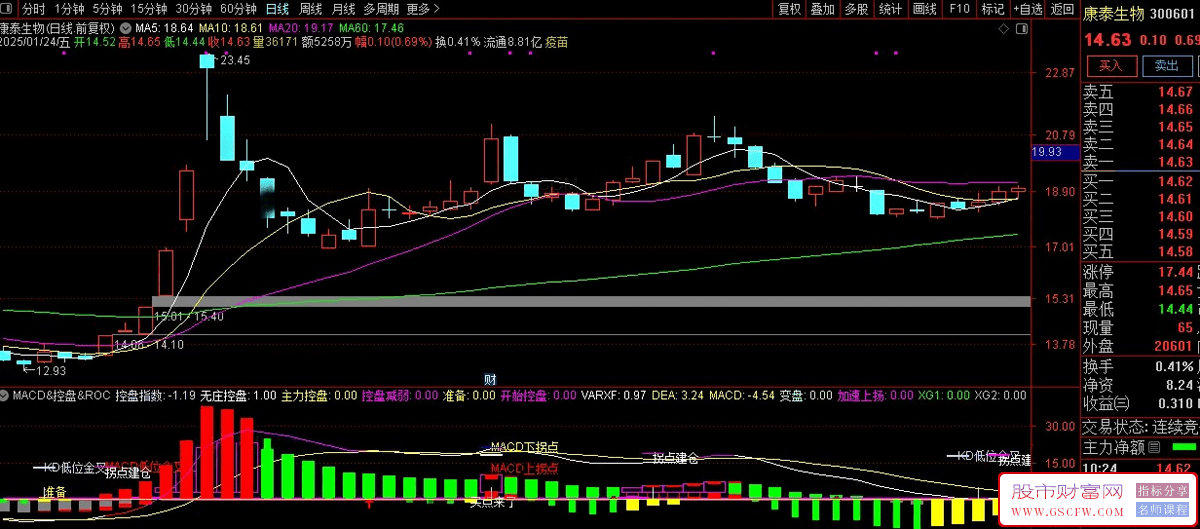Click the 卖出 sell button
This screenshot has width=1200, height=529.
[x=1167, y=65]
